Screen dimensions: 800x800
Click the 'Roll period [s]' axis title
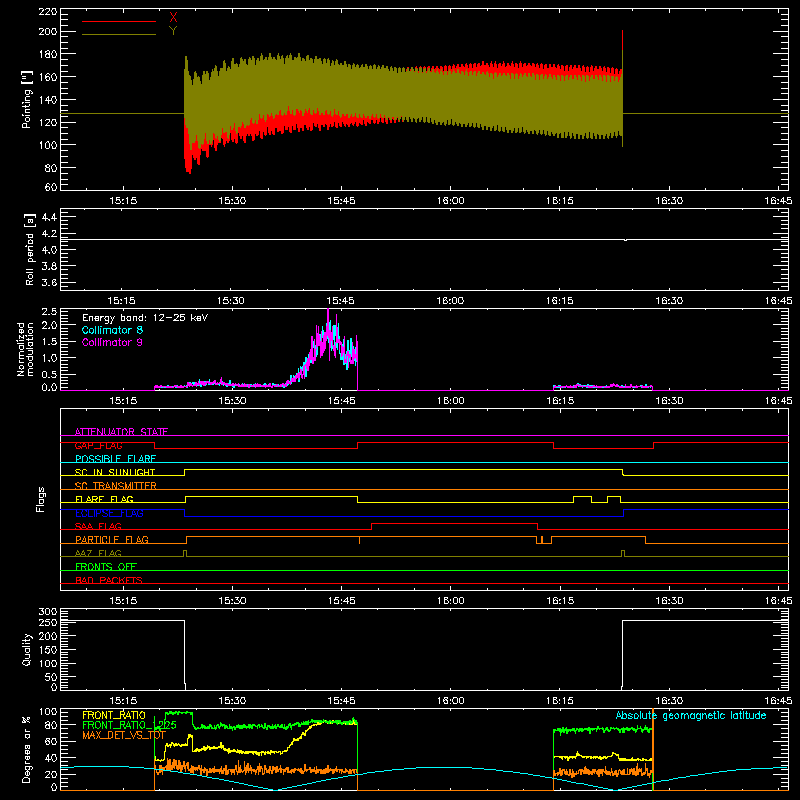tap(30, 249)
